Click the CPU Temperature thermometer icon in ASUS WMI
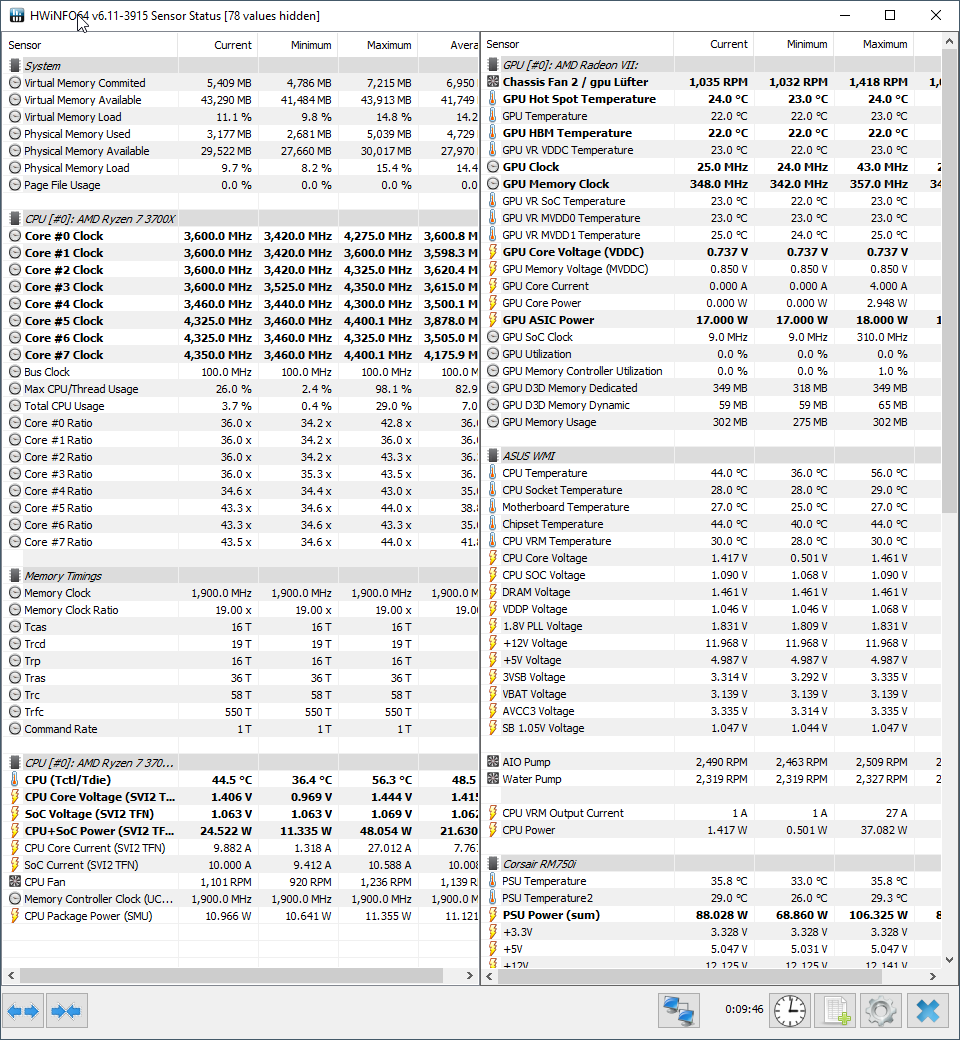Screen dimensions: 960x1040 (x=493, y=473)
